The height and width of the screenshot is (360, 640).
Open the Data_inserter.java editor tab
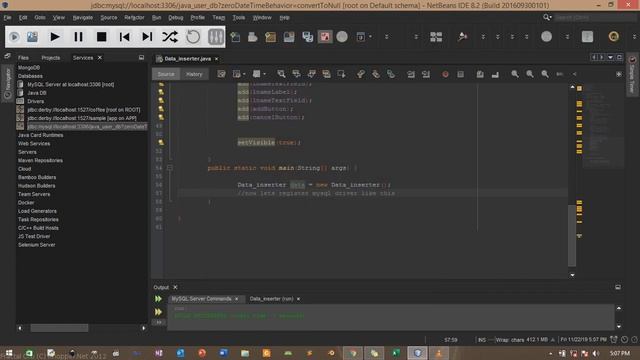[188, 59]
